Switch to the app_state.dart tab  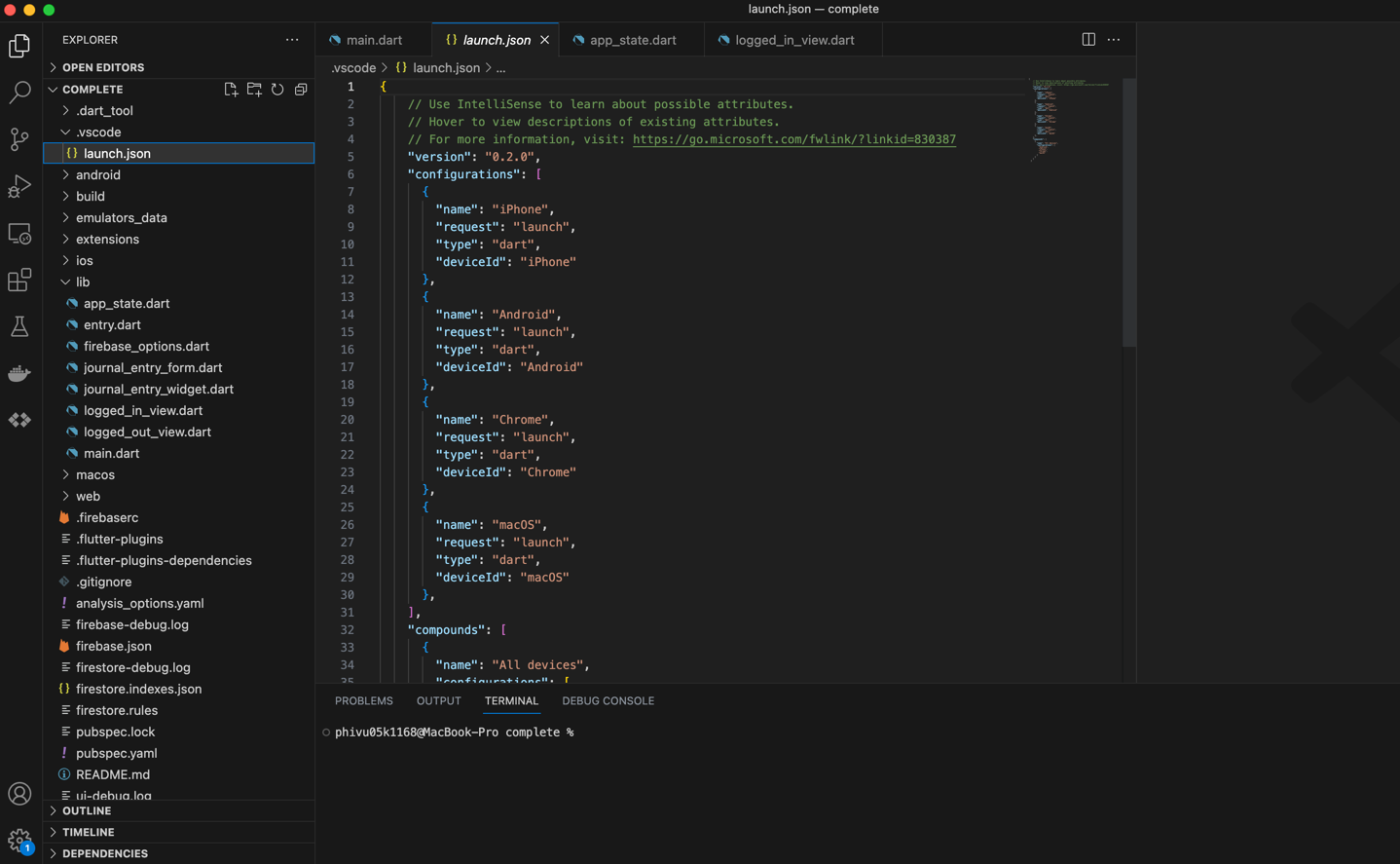pyautogui.click(x=632, y=40)
